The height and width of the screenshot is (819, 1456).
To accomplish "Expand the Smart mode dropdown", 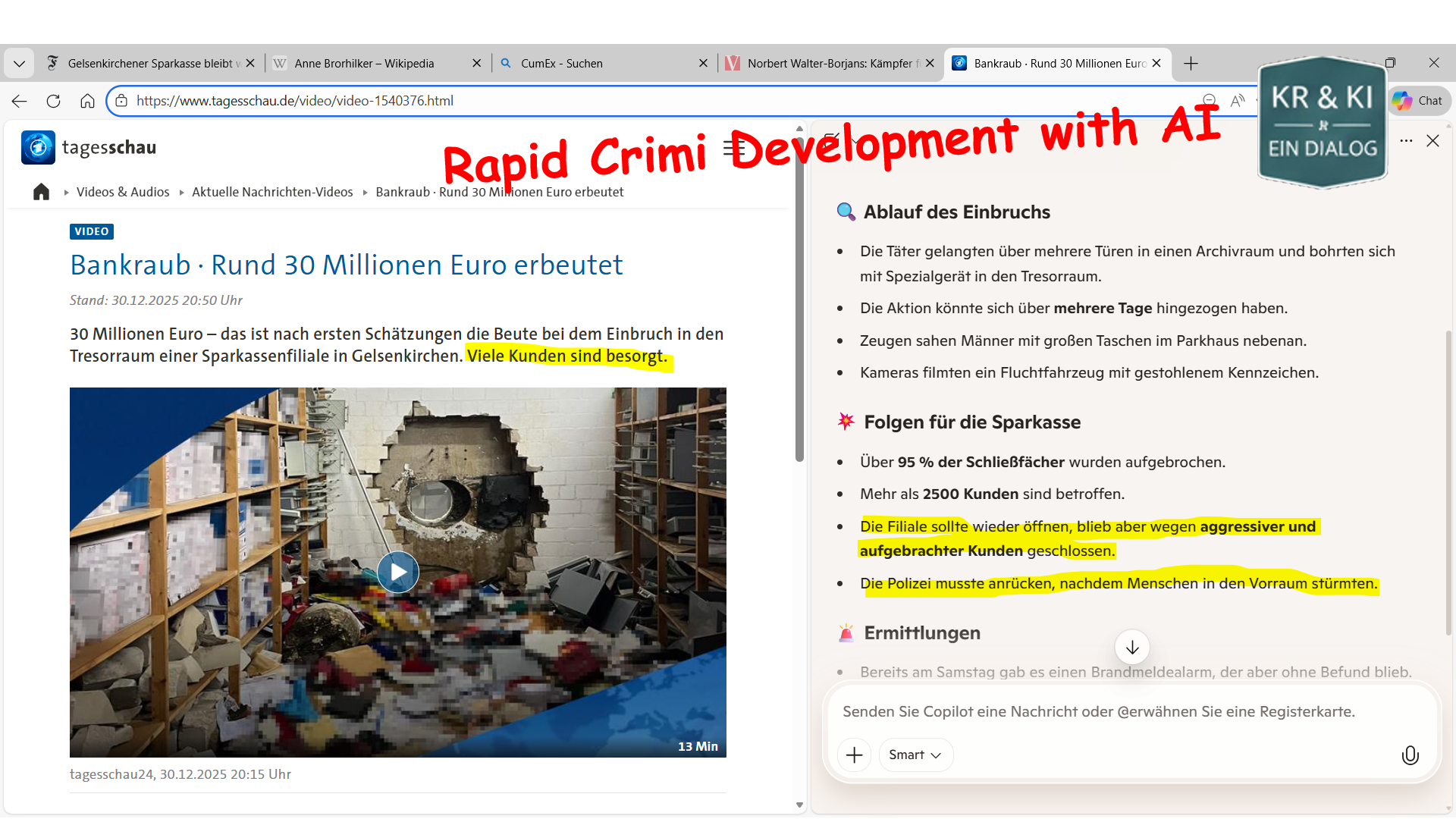I will tap(915, 755).
